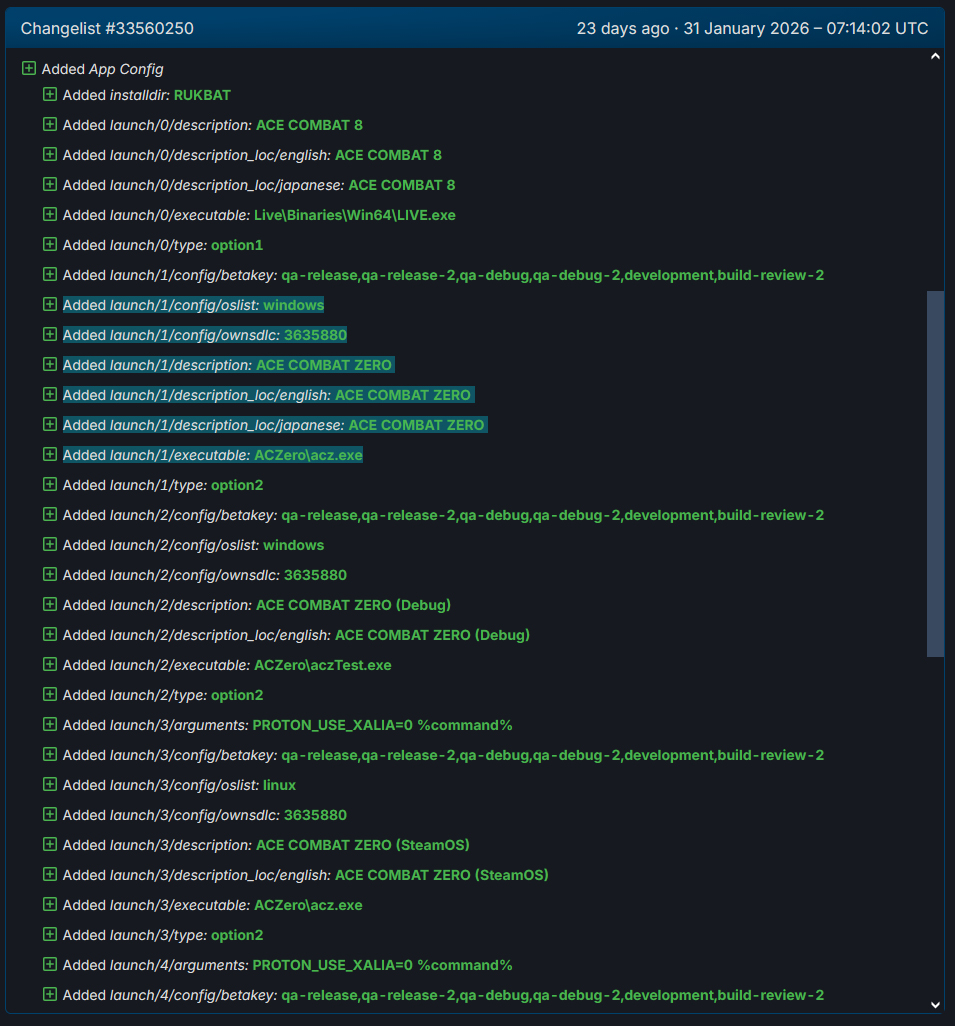
Task: Click 'windows' in launch/2/config/oslist row
Action: click(293, 545)
